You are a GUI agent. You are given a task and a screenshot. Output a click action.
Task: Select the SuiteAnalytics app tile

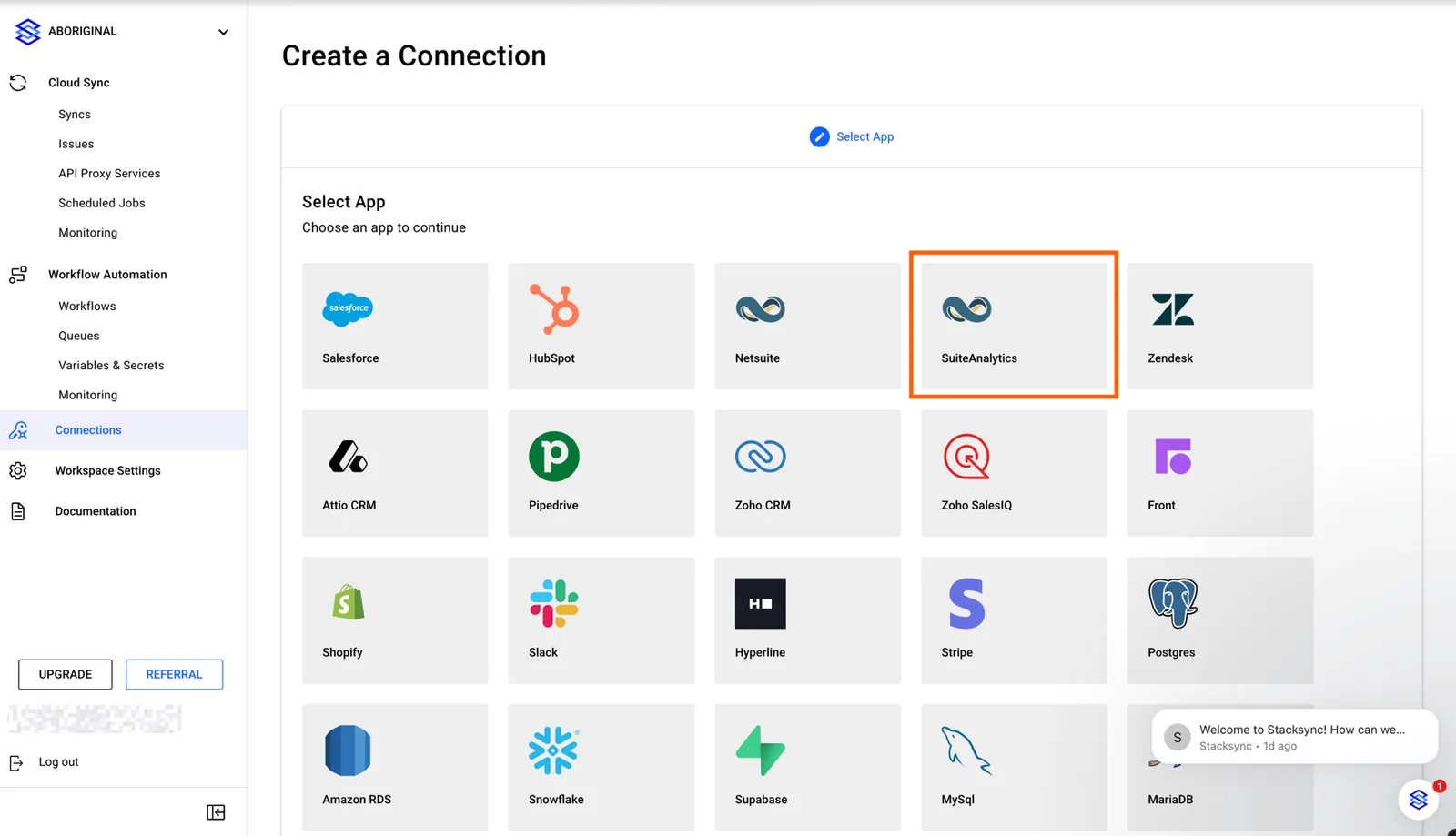click(x=1014, y=326)
